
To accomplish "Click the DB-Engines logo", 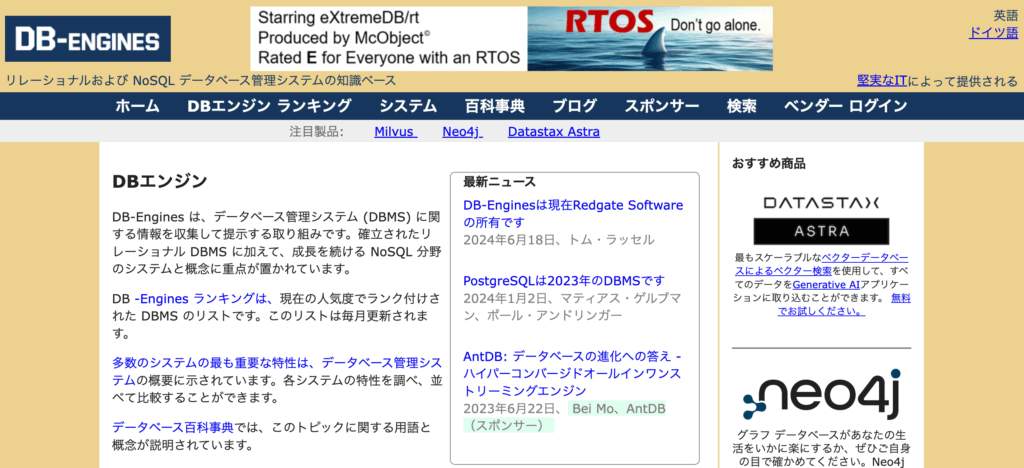I will pyautogui.click(x=88, y=39).
